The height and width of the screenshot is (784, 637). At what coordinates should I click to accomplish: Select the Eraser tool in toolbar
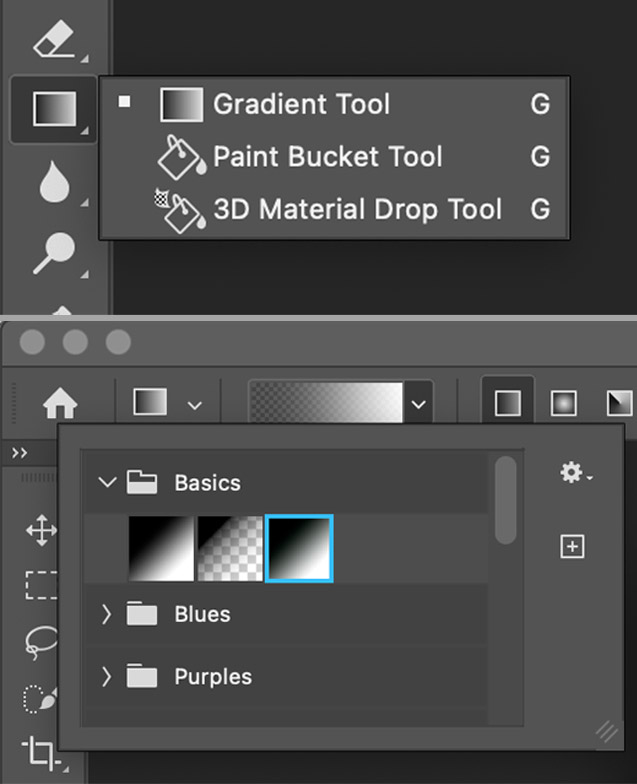pyautogui.click(x=54, y=38)
